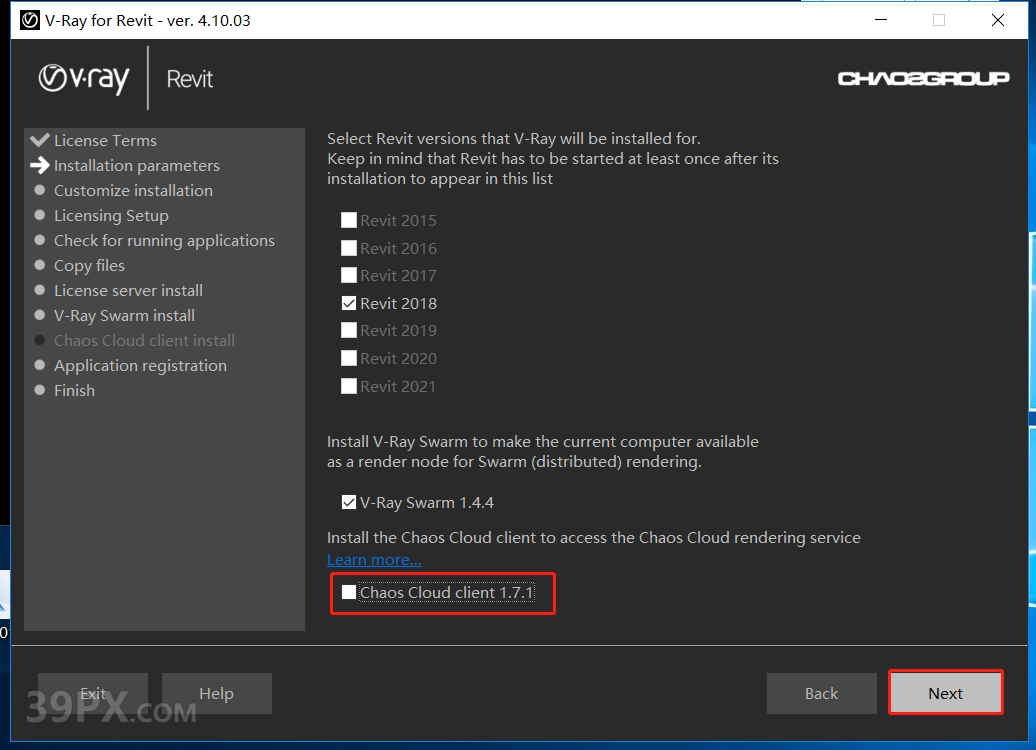Disable the V-Ray Swarm 1.4.4 checkbox
1036x750 pixels.
(349, 502)
